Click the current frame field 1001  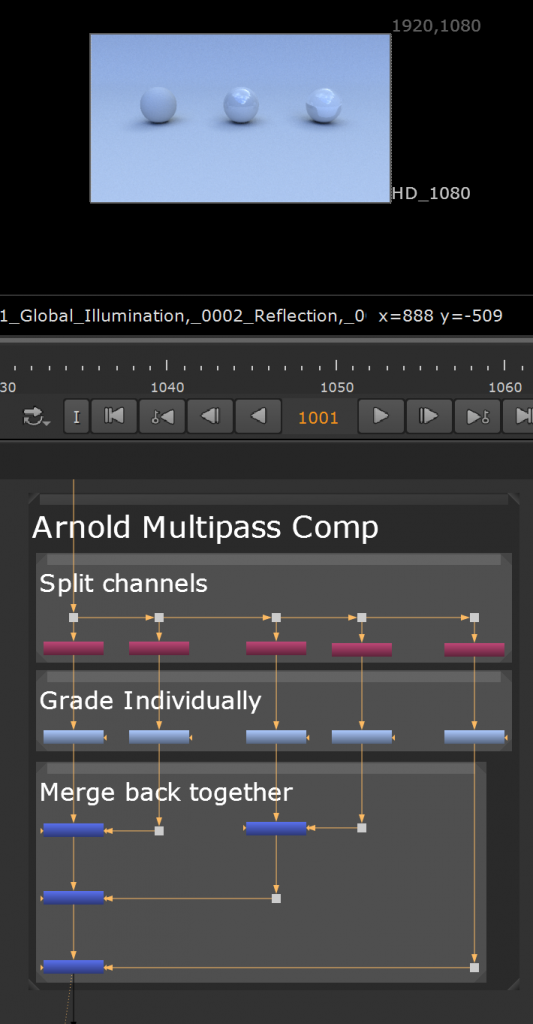tap(319, 417)
